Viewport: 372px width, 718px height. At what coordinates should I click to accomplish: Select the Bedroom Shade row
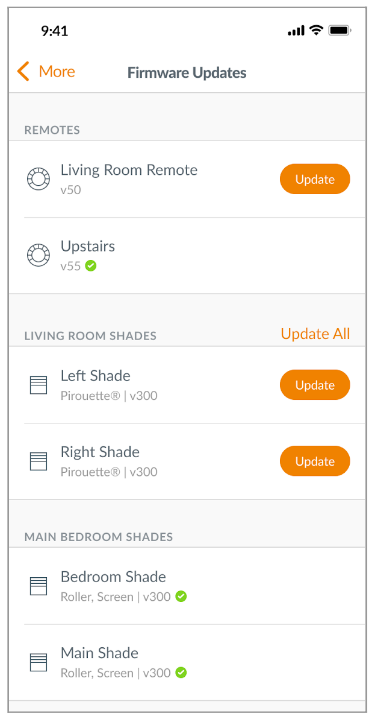(x=187, y=586)
